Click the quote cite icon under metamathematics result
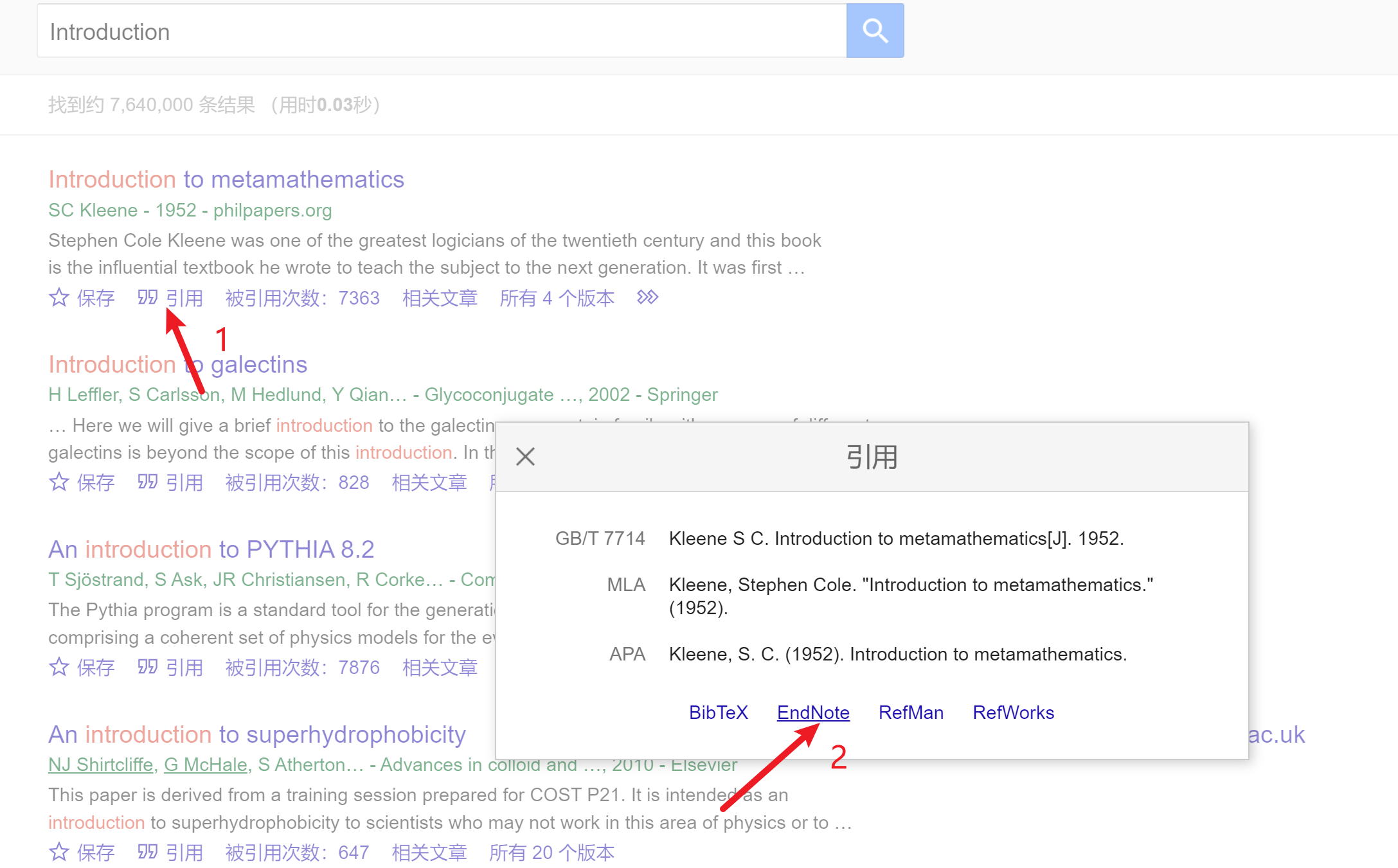The image size is (1398, 868). pos(147,297)
